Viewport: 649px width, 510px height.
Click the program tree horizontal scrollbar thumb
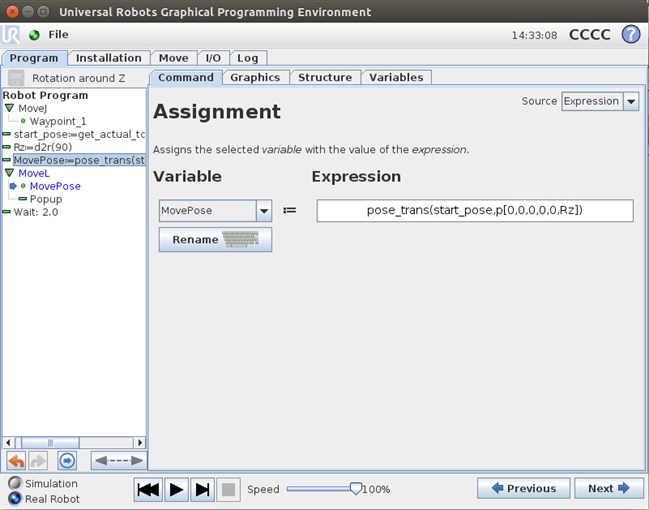(50, 443)
